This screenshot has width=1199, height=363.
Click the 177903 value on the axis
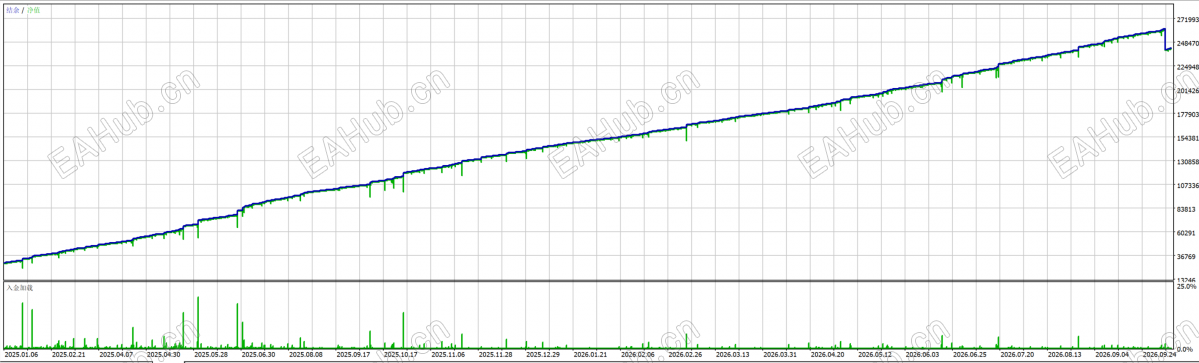click(x=1187, y=115)
